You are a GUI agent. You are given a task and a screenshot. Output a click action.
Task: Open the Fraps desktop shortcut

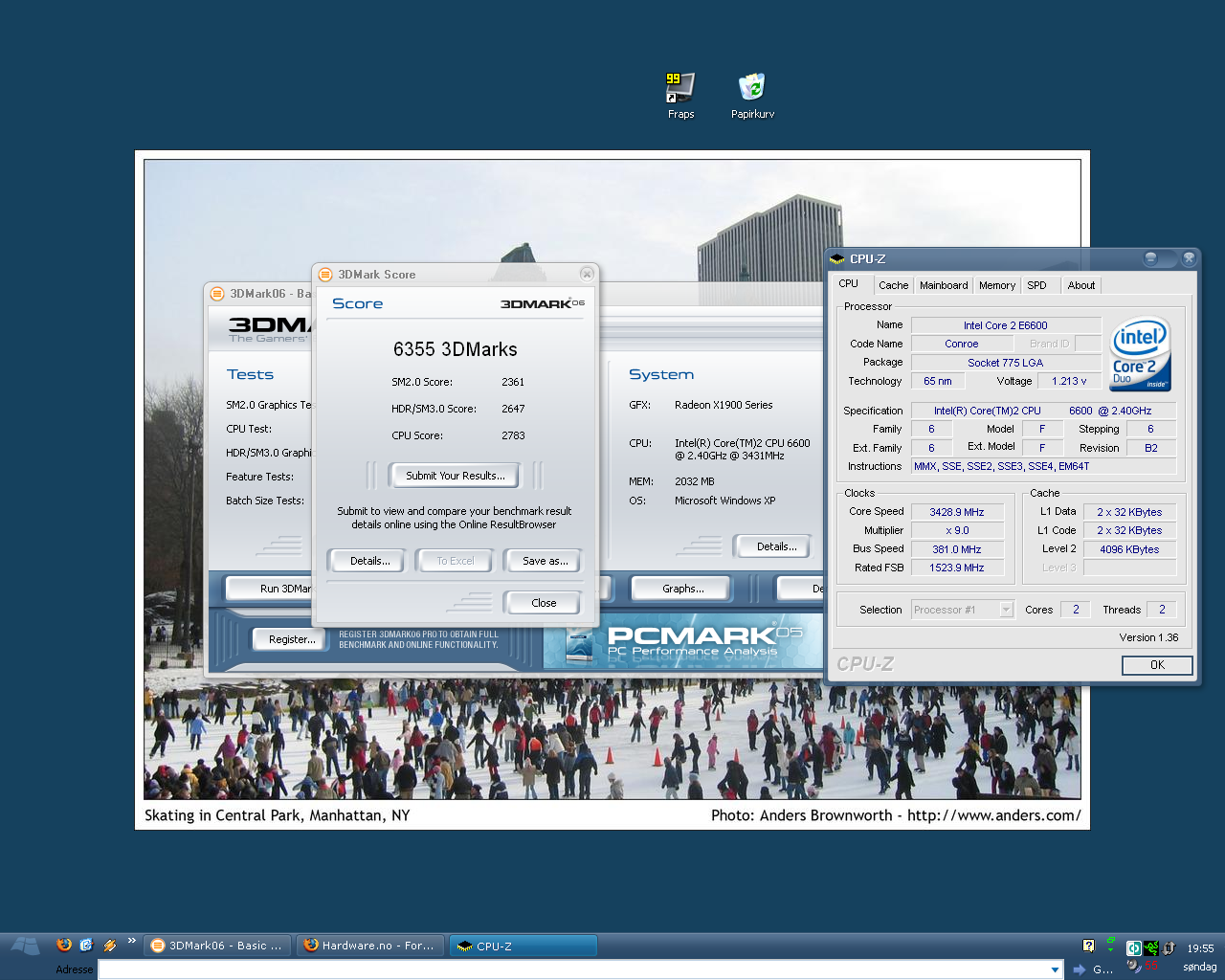point(680,96)
